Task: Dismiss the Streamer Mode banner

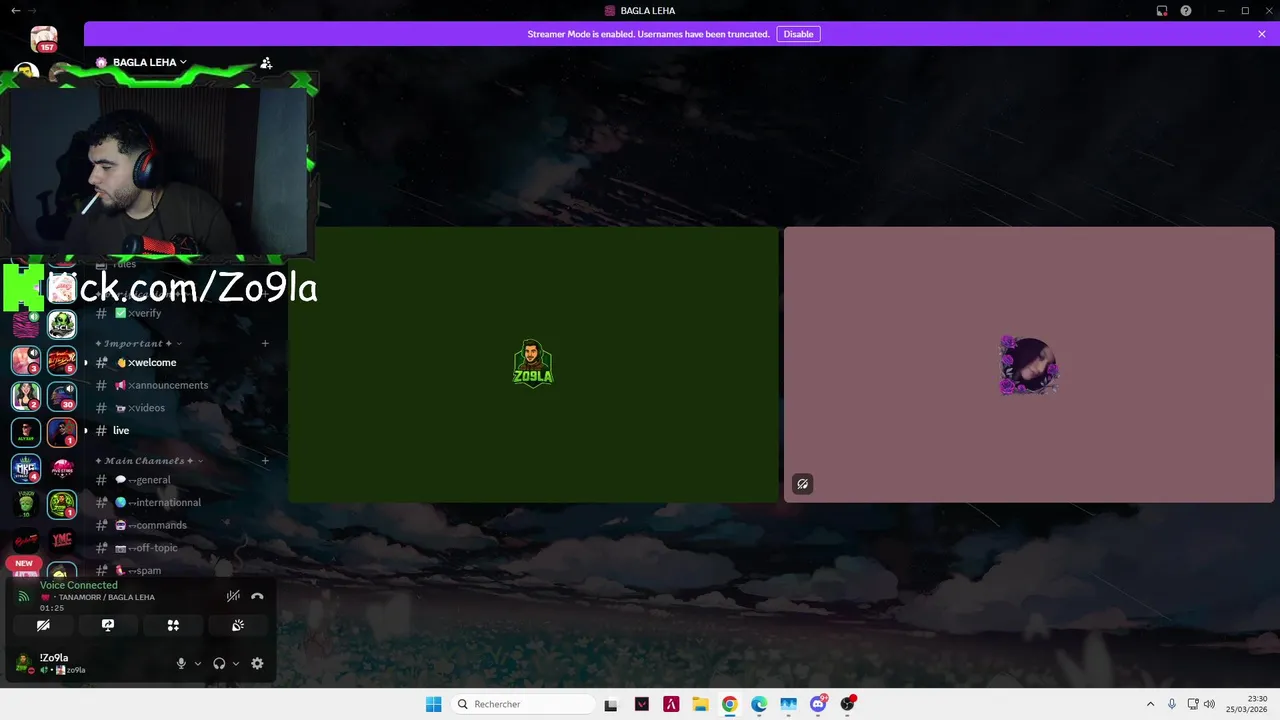Action: 1262,34
